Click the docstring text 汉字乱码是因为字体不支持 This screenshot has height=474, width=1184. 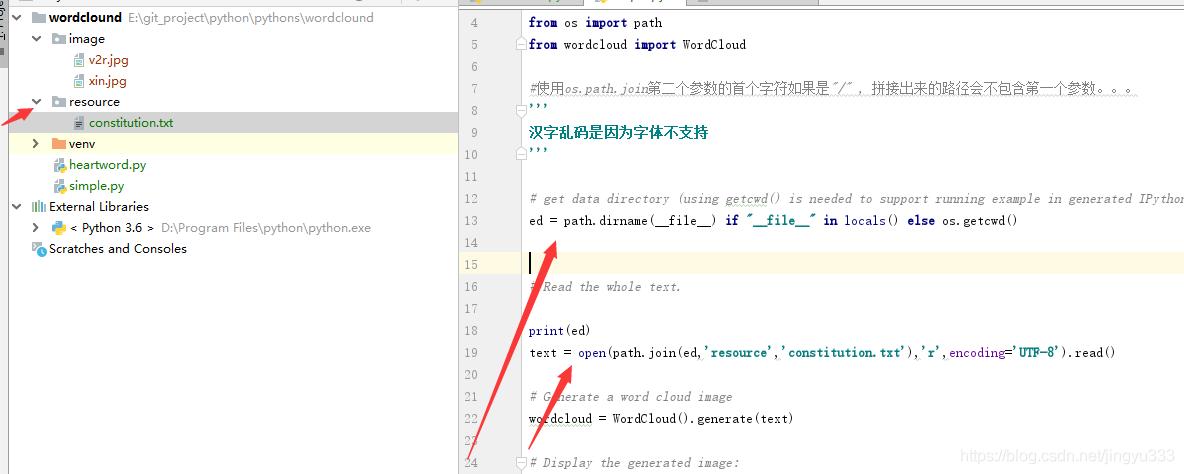tap(618, 133)
